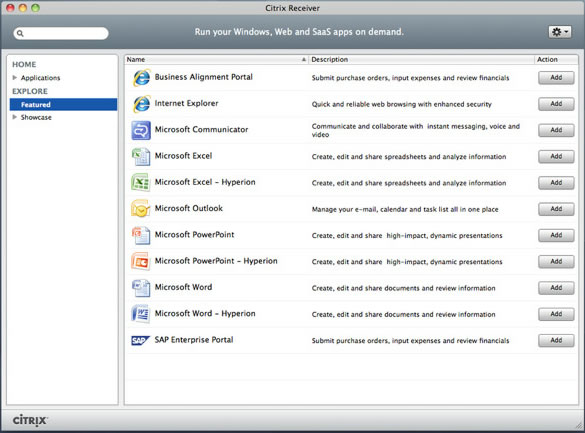Select the 'SAP Enterprise Portal' name text
The width and height of the screenshot is (585, 433).
click(x=194, y=340)
